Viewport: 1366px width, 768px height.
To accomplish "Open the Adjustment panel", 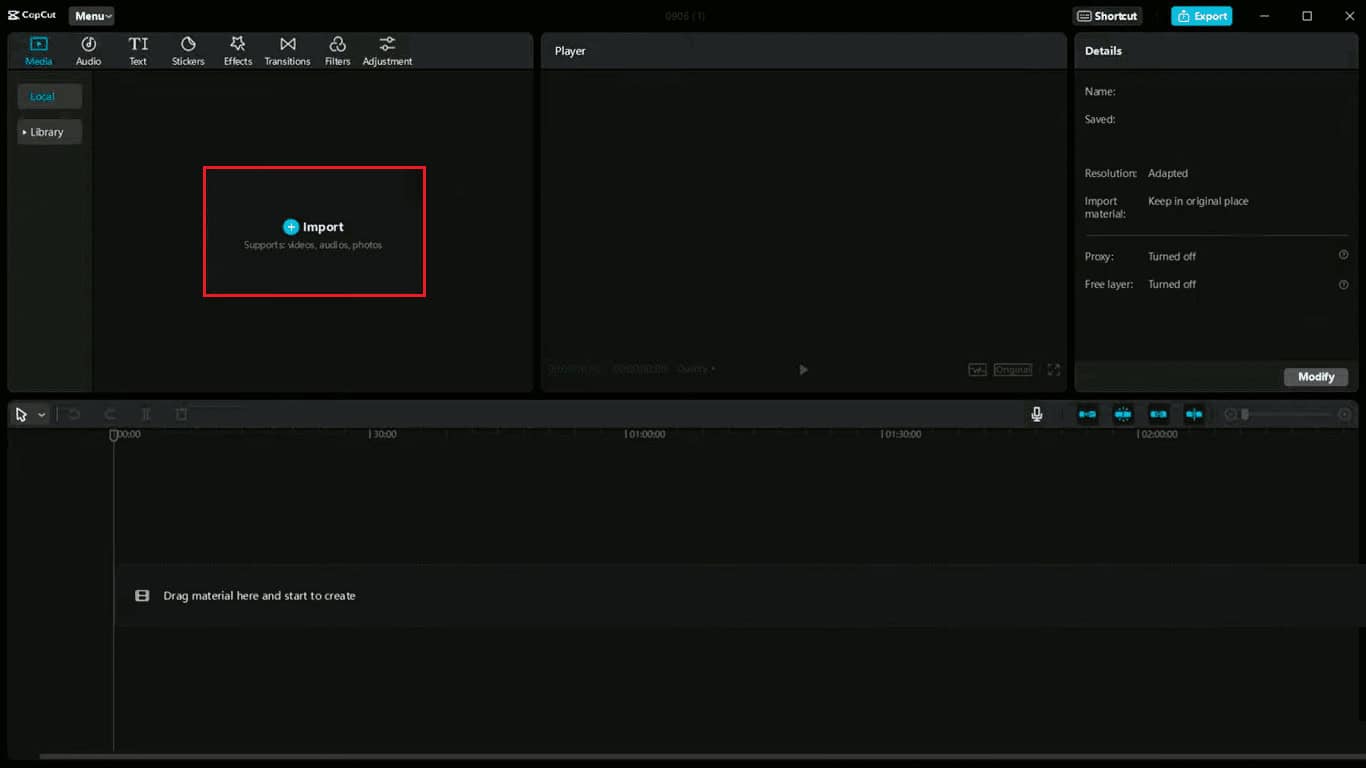I will point(387,50).
